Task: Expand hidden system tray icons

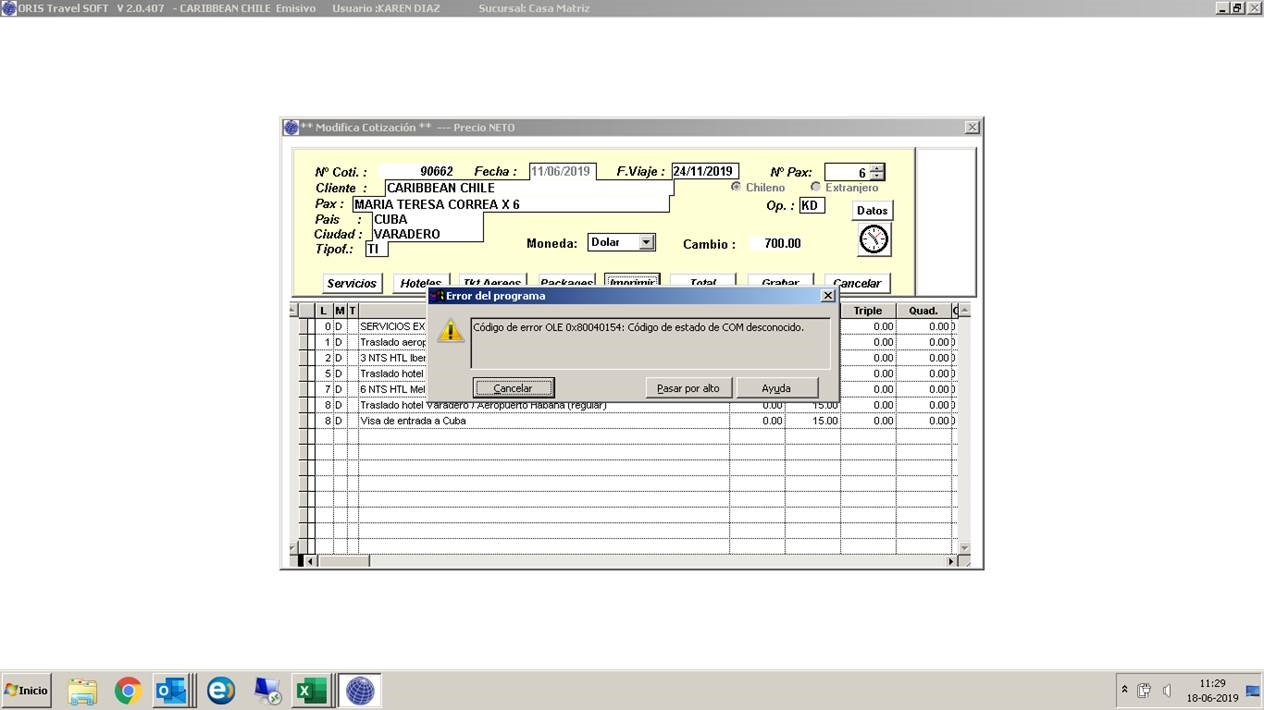Action: tap(1125, 690)
